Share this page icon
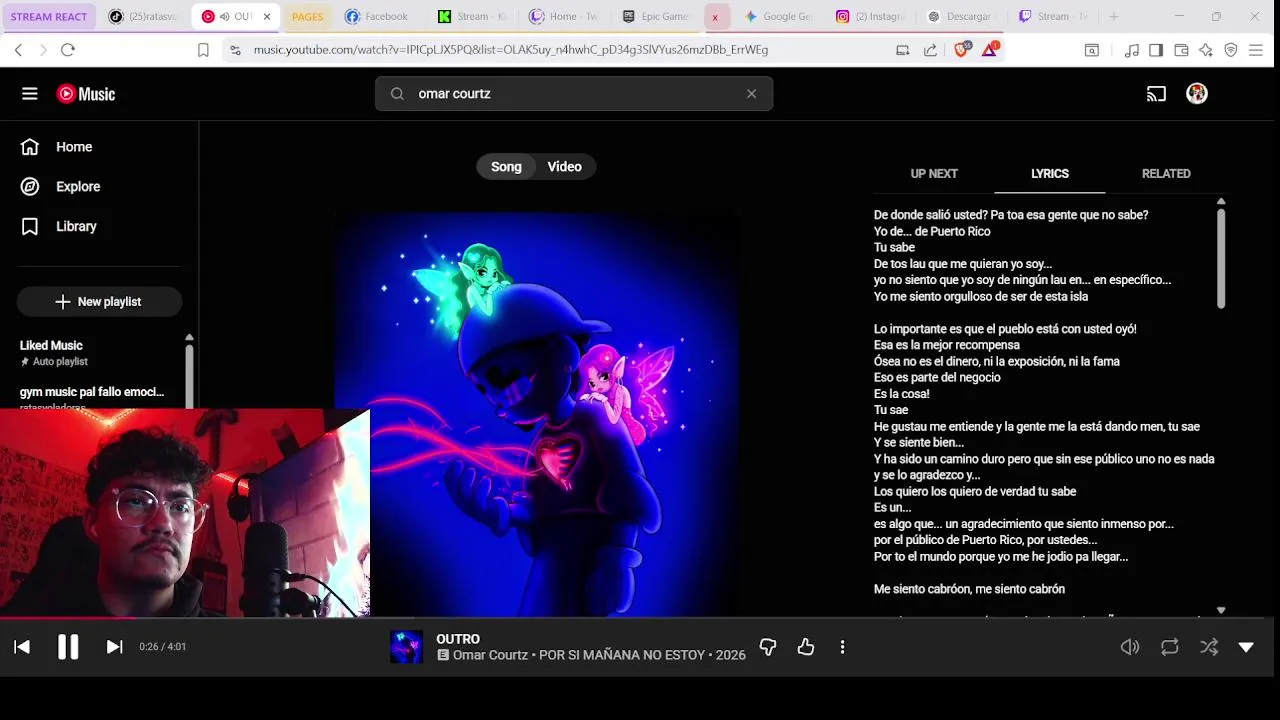Image resolution: width=1280 pixels, height=720 pixels. [930, 50]
